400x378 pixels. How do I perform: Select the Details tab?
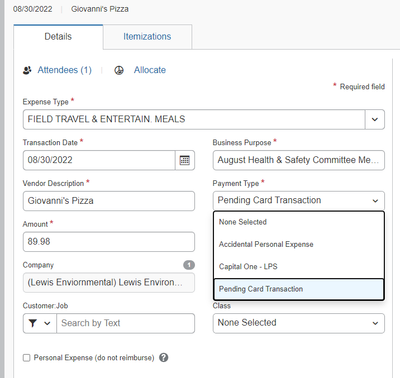click(58, 37)
